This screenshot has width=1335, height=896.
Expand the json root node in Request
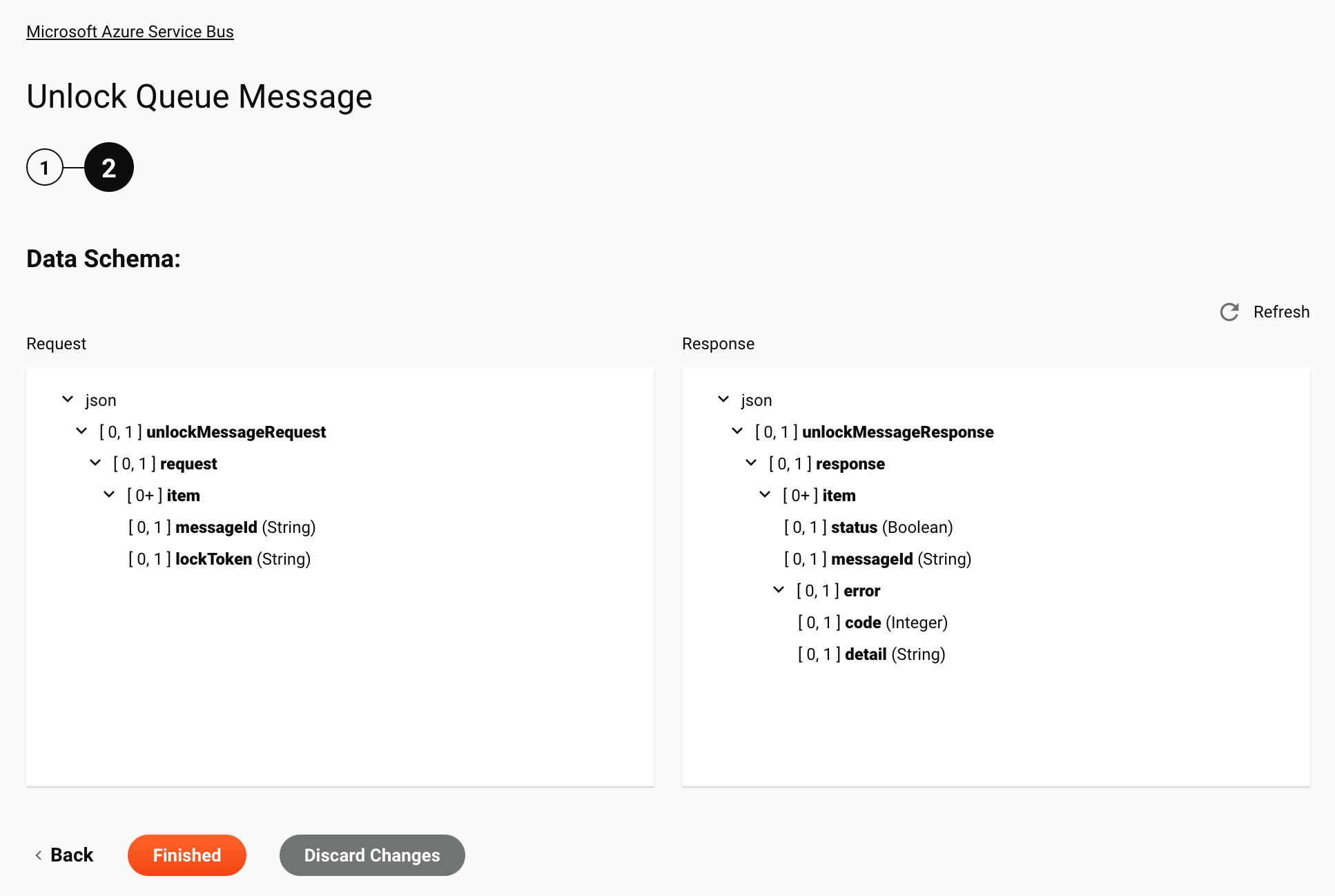click(x=68, y=400)
